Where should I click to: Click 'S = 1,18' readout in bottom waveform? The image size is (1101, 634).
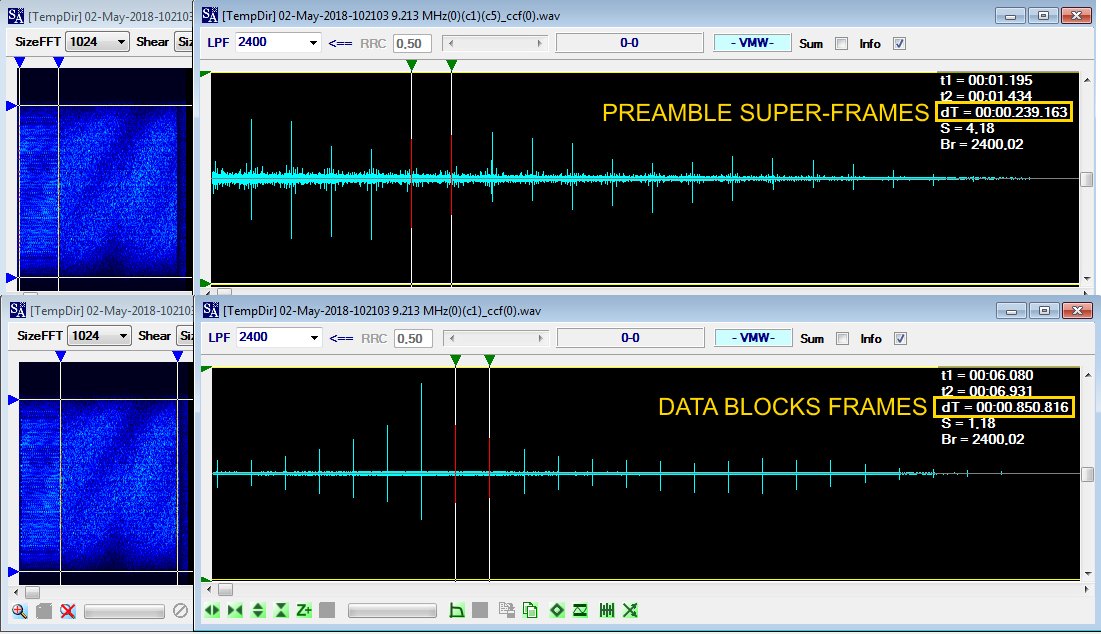coord(968,423)
